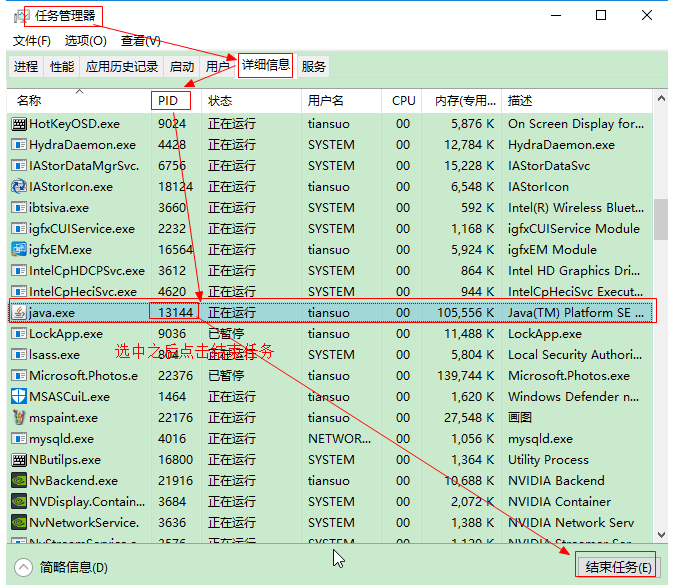Viewport: 677px width, 587px height.
Task: Click PID 22176 of mspaint.exe
Action: pos(175,417)
